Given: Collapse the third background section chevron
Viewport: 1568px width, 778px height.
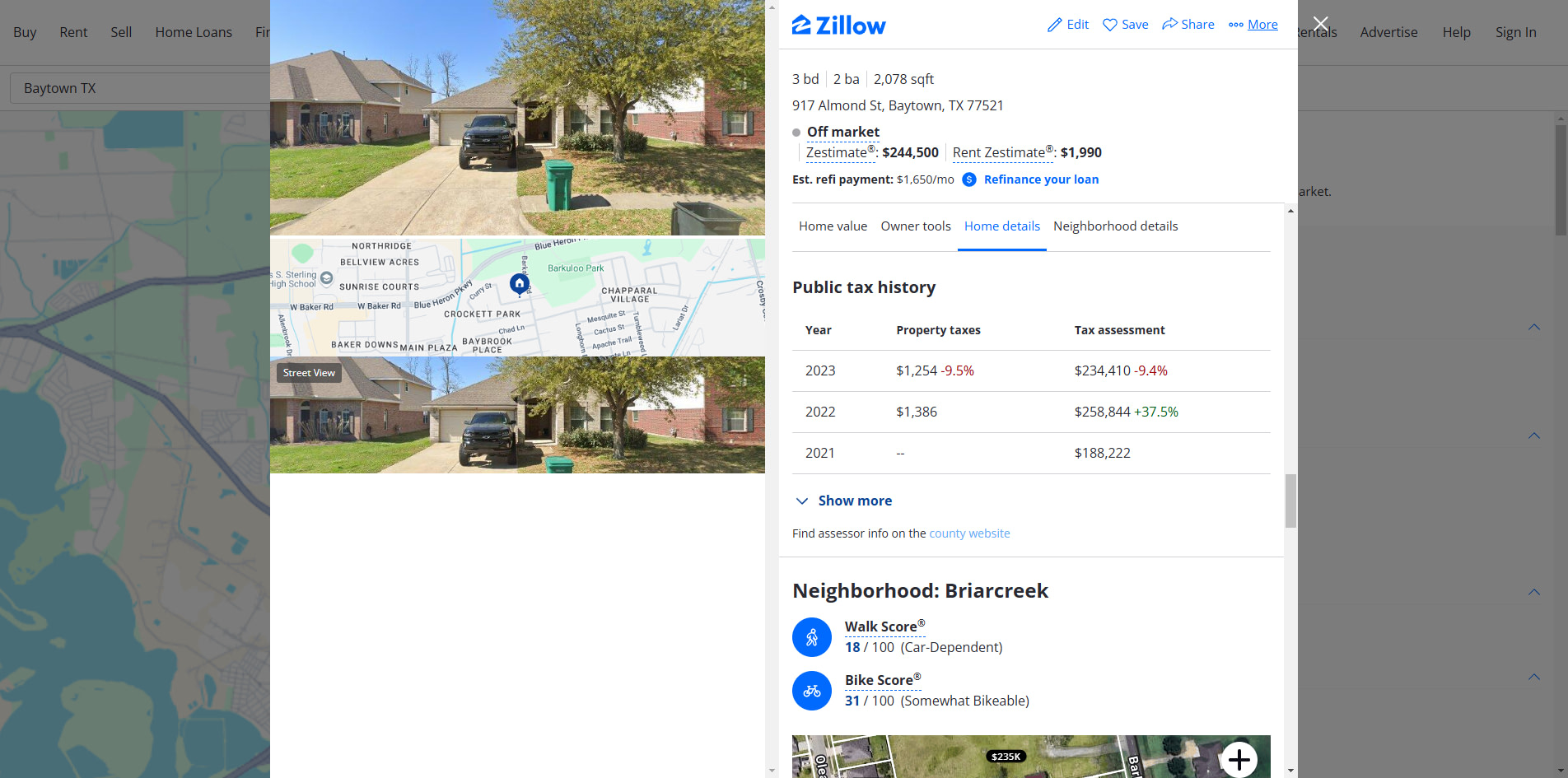Looking at the screenshot, I should (x=1534, y=592).
